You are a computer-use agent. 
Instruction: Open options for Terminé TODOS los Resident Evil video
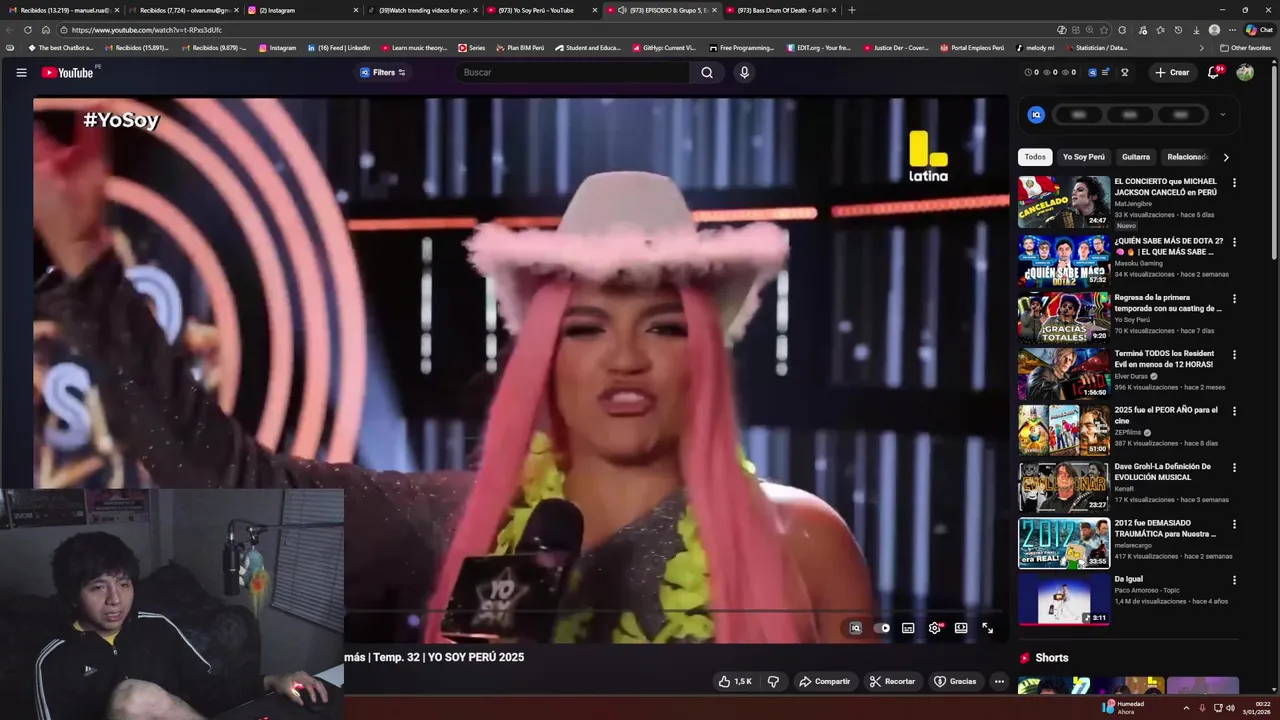click(x=1234, y=355)
